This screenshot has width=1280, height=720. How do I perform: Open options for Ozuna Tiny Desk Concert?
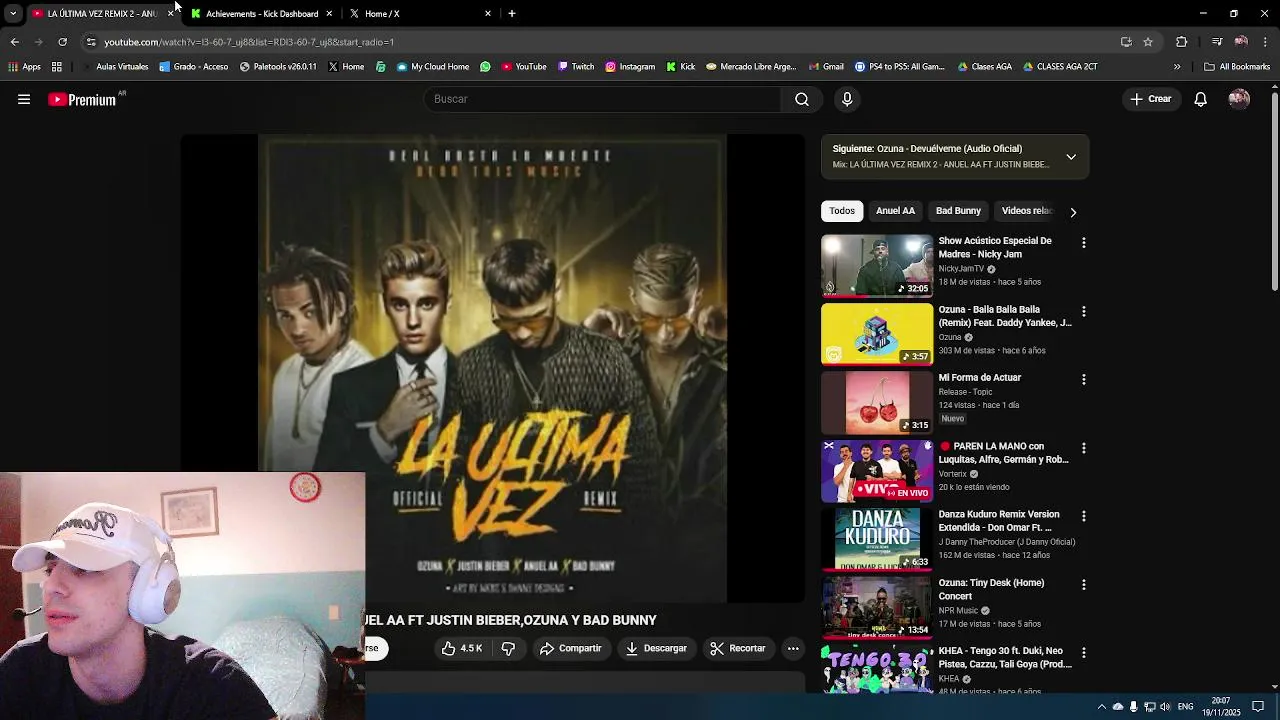click(x=1083, y=585)
